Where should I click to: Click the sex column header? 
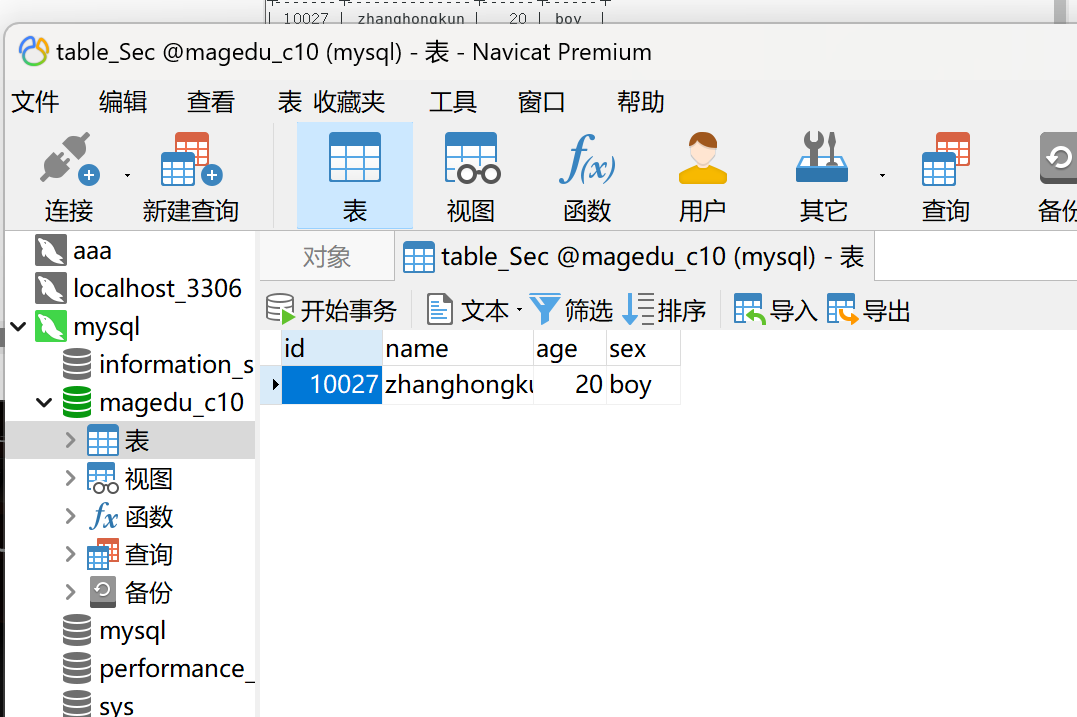[x=643, y=348]
